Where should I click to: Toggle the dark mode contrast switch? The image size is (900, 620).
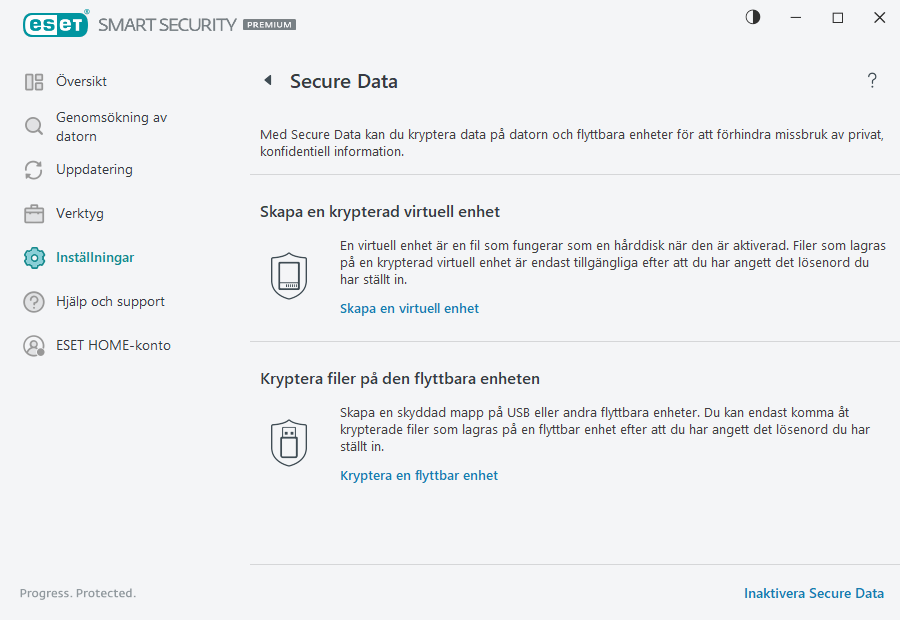pyautogui.click(x=752, y=17)
